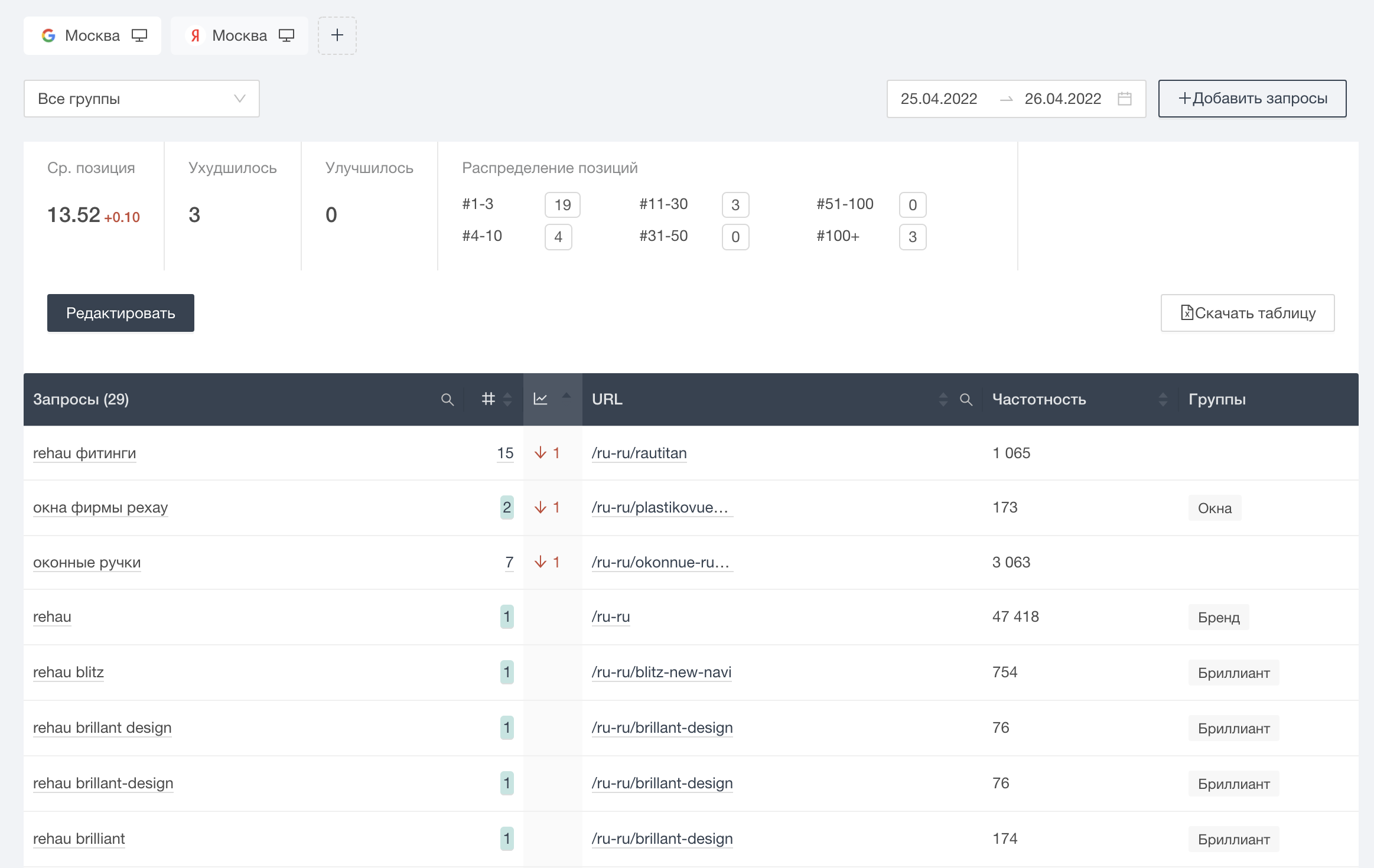This screenshot has width=1374, height=868.
Task: Switch to the Google Москва tab
Action: pyautogui.click(x=92, y=35)
